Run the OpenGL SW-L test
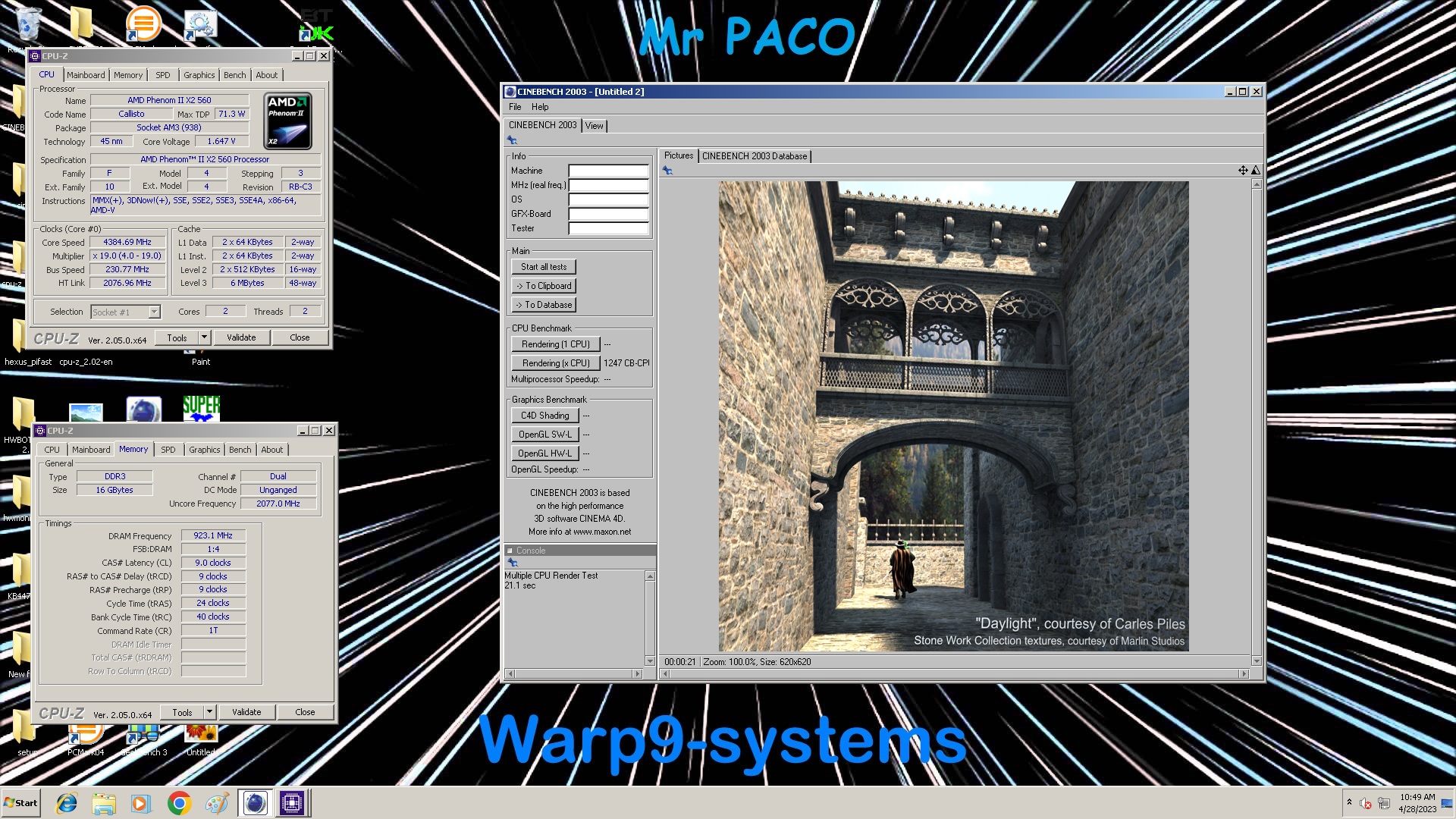The height and width of the screenshot is (819, 1456). 545,435
